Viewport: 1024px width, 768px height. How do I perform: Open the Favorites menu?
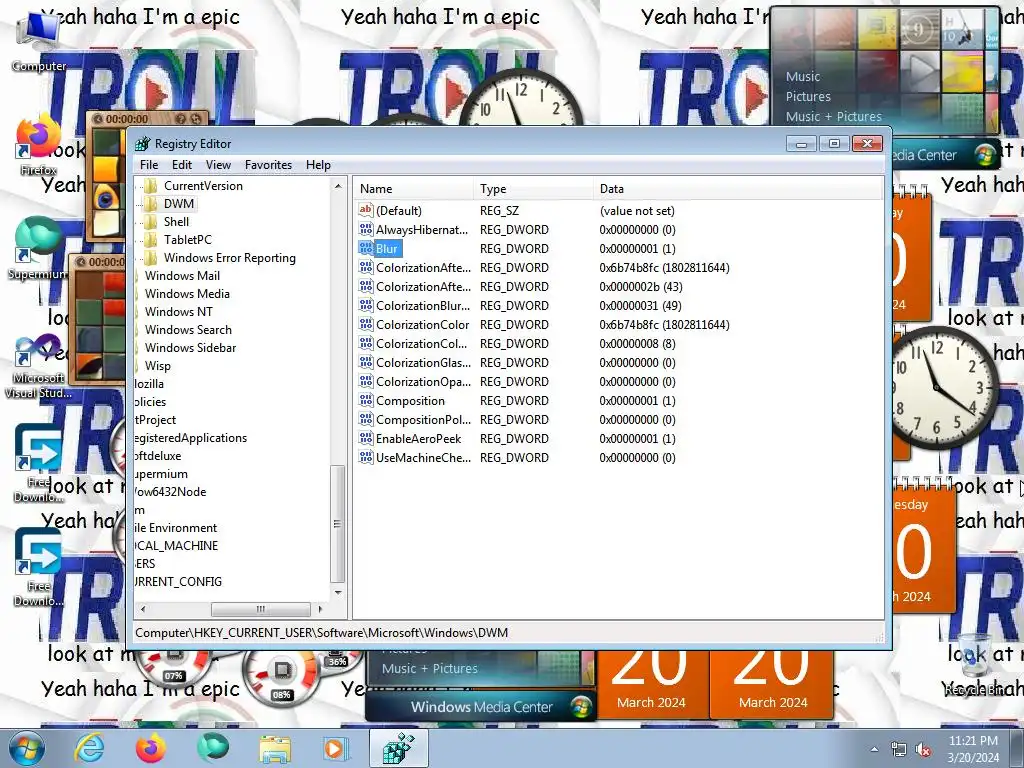click(x=268, y=165)
